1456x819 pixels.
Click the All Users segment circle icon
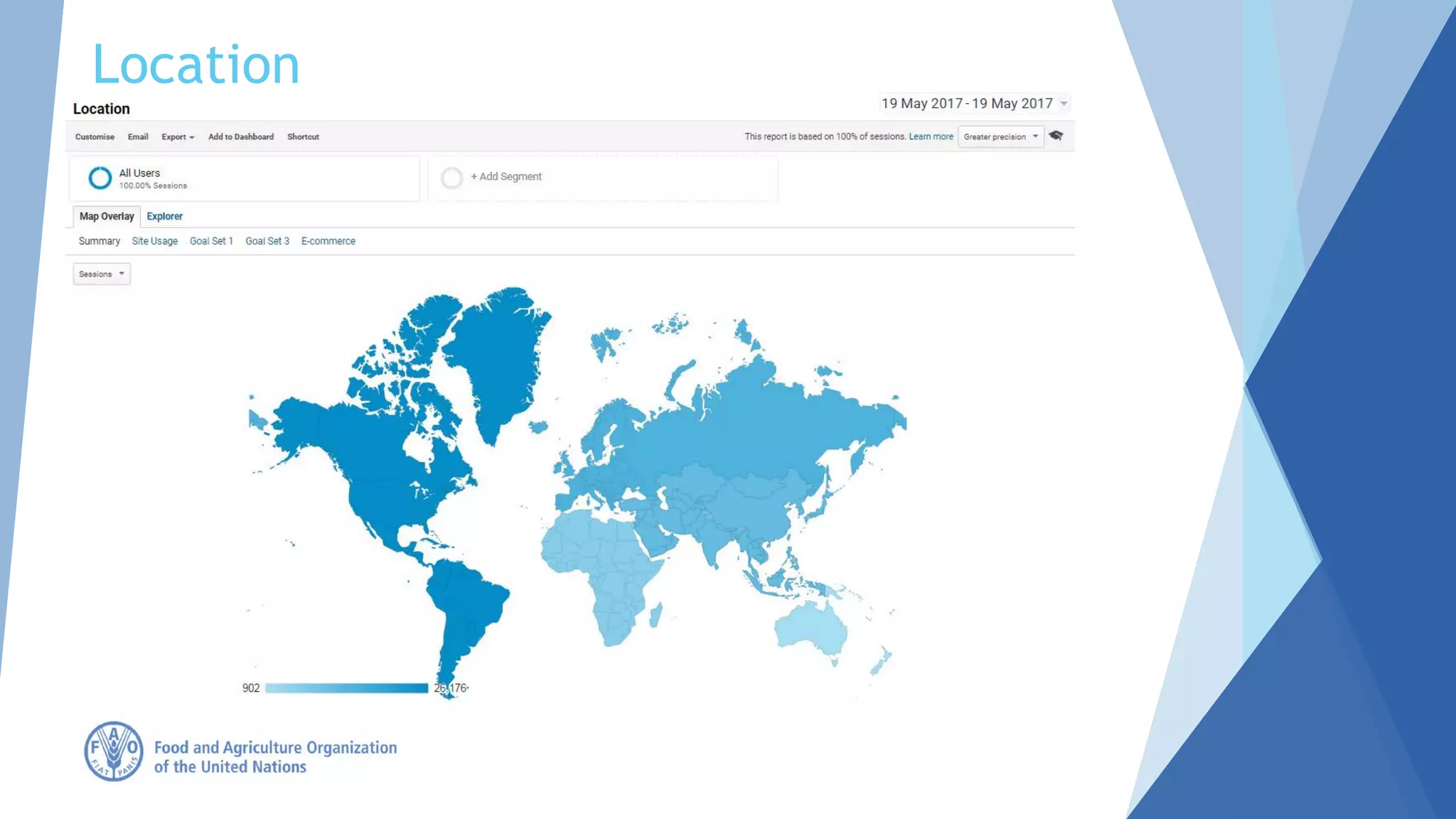[x=100, y=178]
